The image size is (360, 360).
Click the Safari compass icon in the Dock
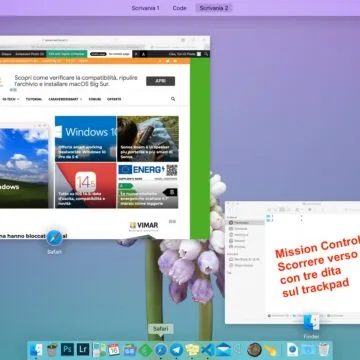pos(161,350)
